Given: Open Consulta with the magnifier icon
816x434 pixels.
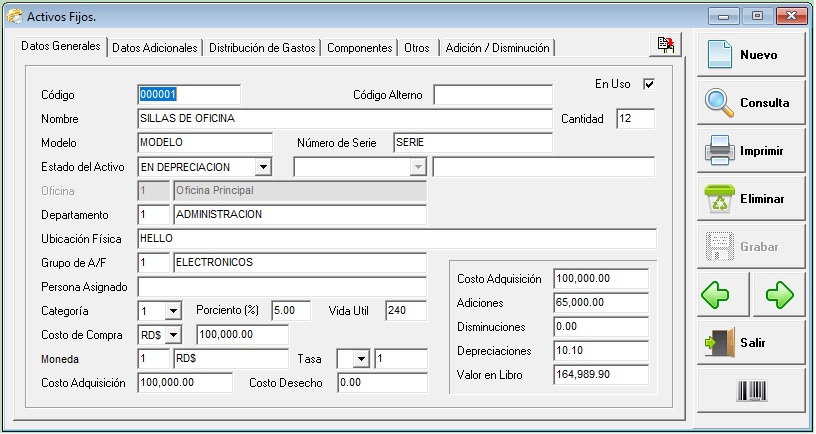Looking at the screenshot, I should point(720,102).
